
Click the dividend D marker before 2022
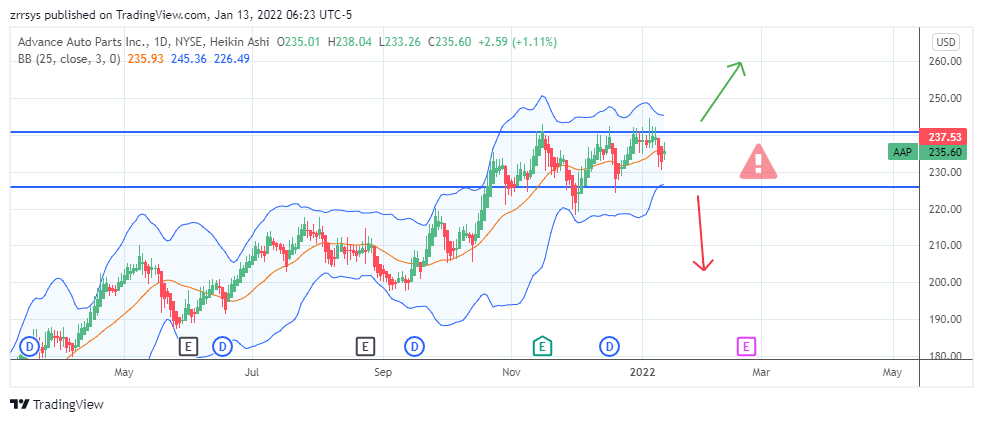coord(609,346)
